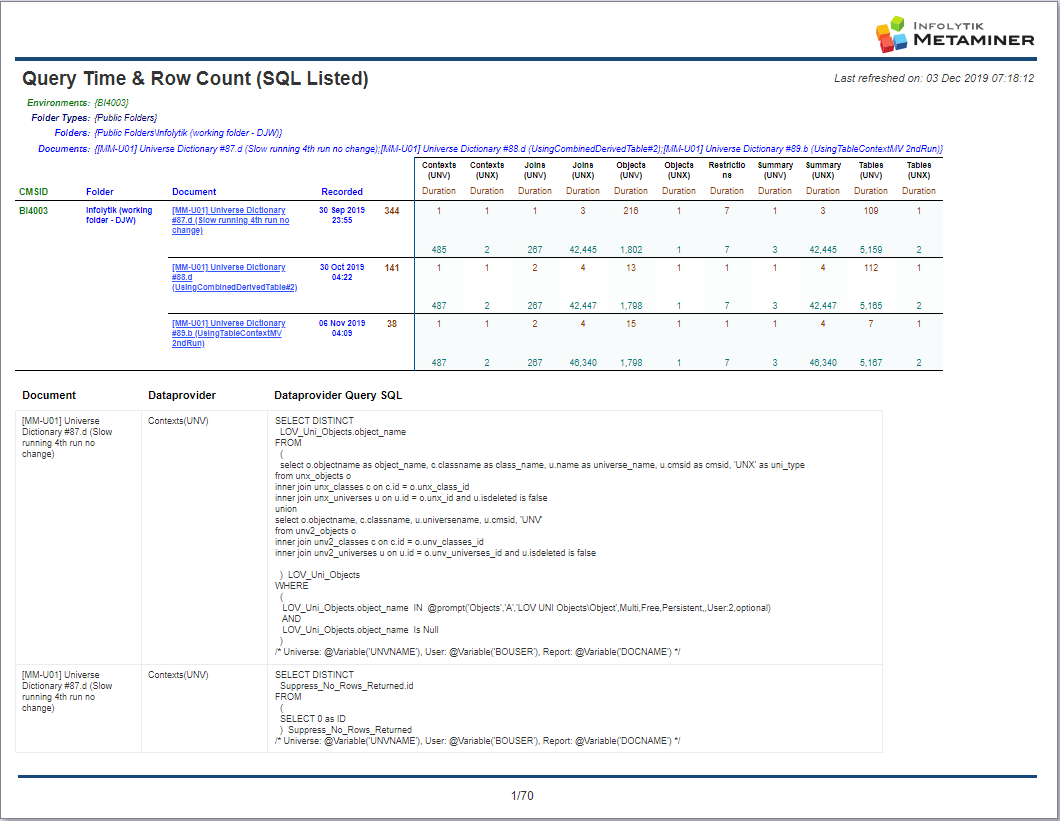Screen dimensions: 1060x821
Task: Click the Joins (UNV) column header
Action: click(535, 170)
